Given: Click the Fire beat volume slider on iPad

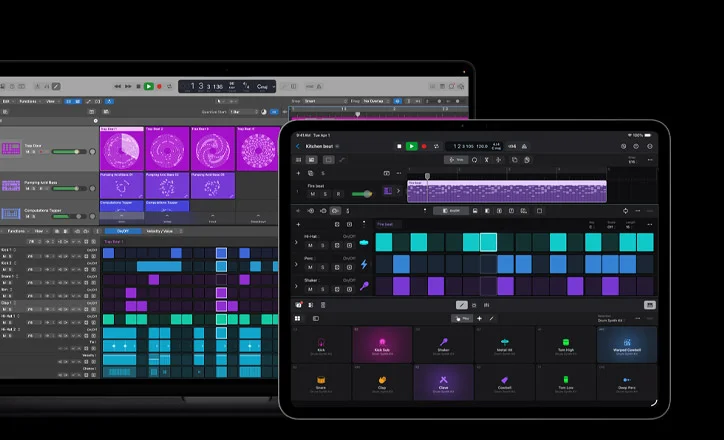Looking at the screenshot, I should [x=362, y=194].
